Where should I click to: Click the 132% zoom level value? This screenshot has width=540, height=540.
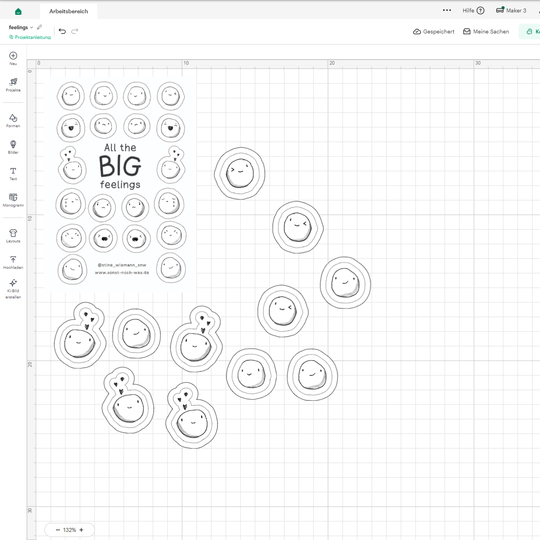69,530
